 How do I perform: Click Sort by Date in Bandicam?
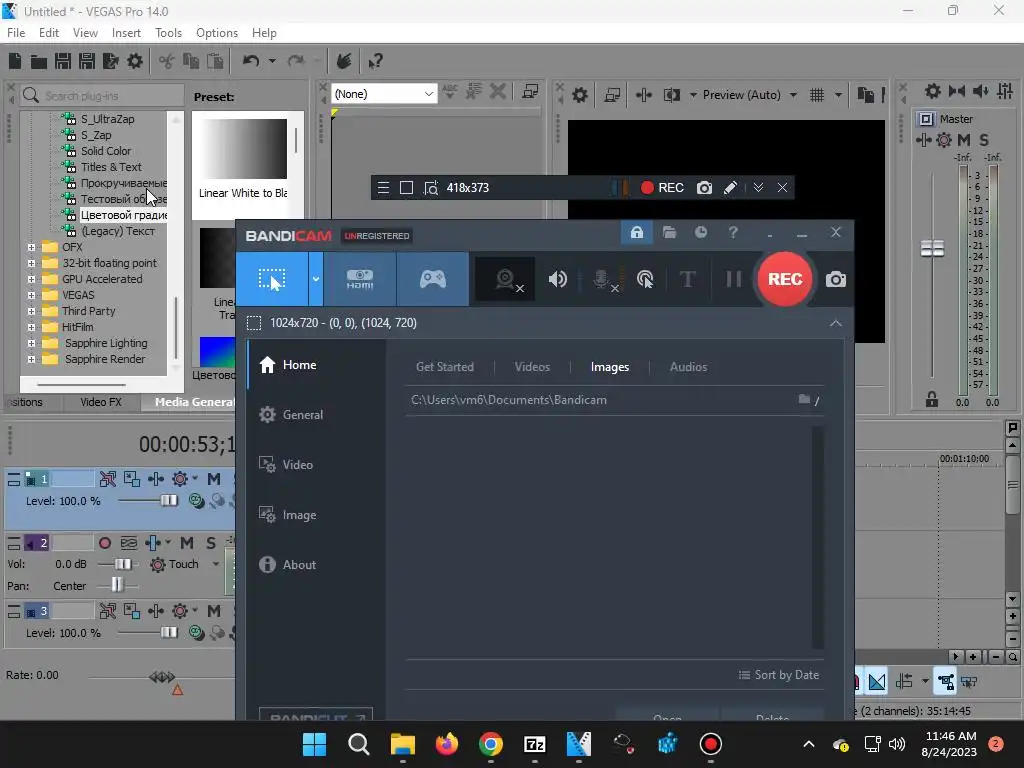pos(778,675)
